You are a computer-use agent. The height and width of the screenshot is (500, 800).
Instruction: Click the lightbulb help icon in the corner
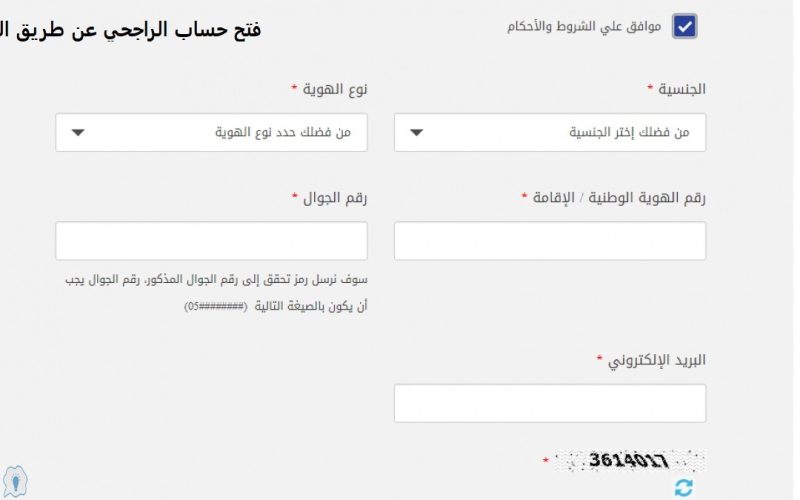click(x=15, y=481)
